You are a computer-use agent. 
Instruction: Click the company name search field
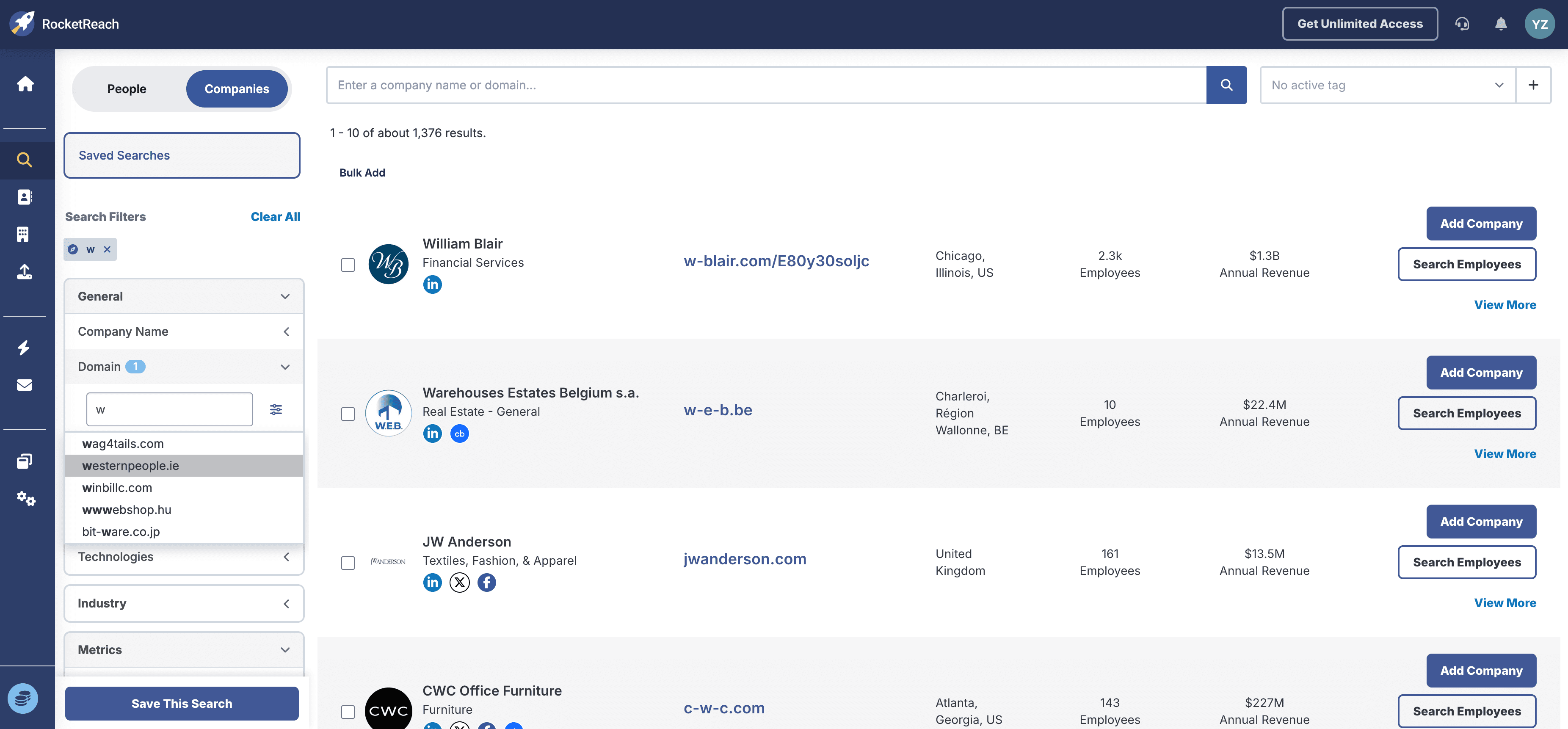765,85
